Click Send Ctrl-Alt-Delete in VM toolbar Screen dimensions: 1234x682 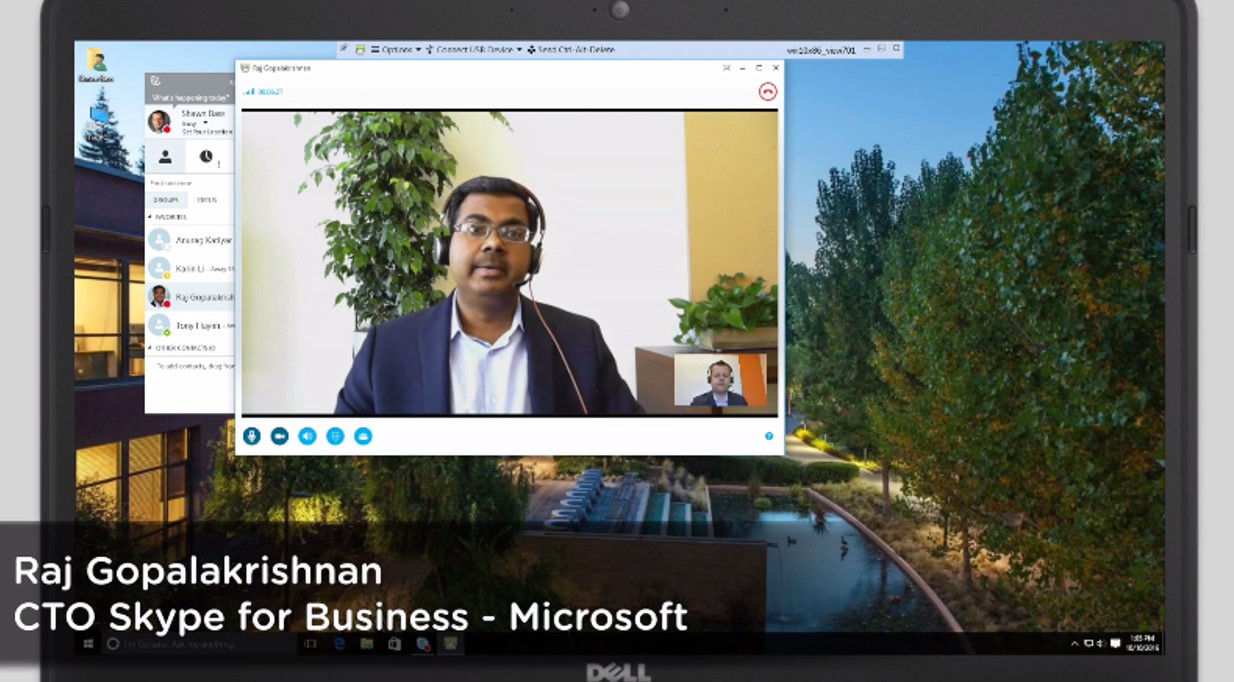[x=571, y=49]
